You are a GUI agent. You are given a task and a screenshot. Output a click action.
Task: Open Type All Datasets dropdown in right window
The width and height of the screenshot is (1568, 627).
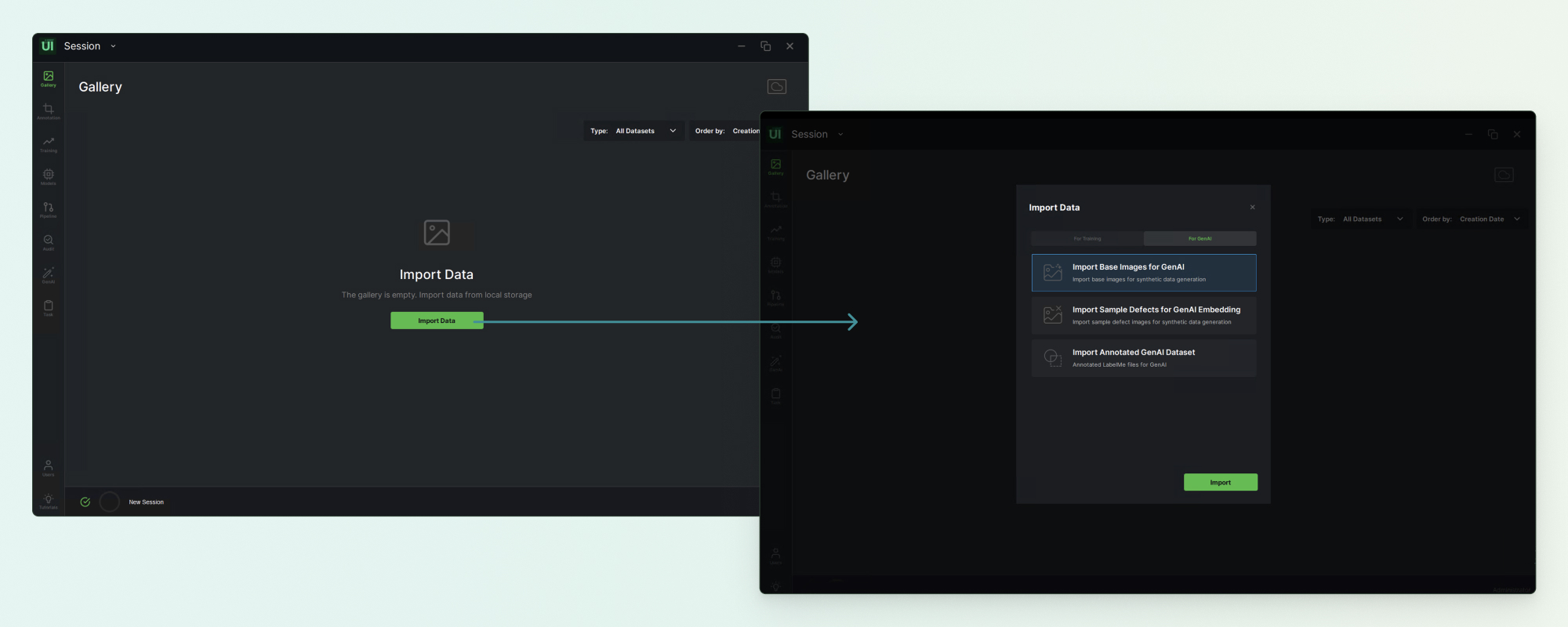(1361, 219)
